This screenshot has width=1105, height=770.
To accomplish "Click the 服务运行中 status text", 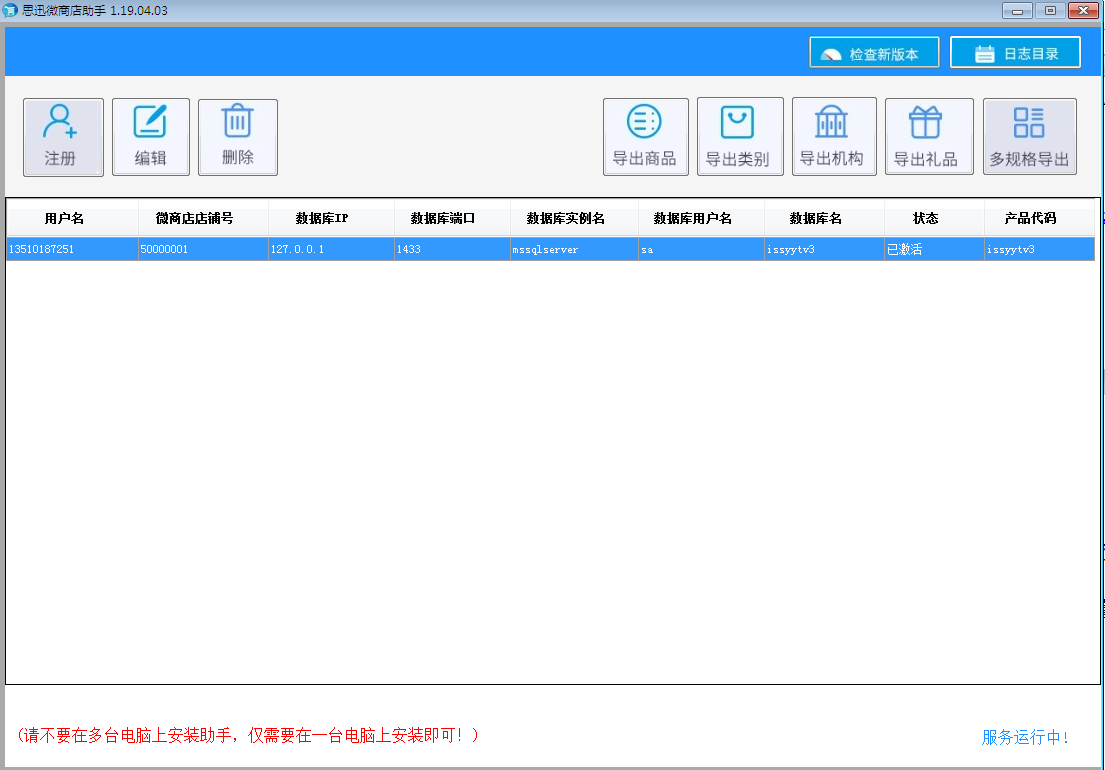I will (1025, 738).
